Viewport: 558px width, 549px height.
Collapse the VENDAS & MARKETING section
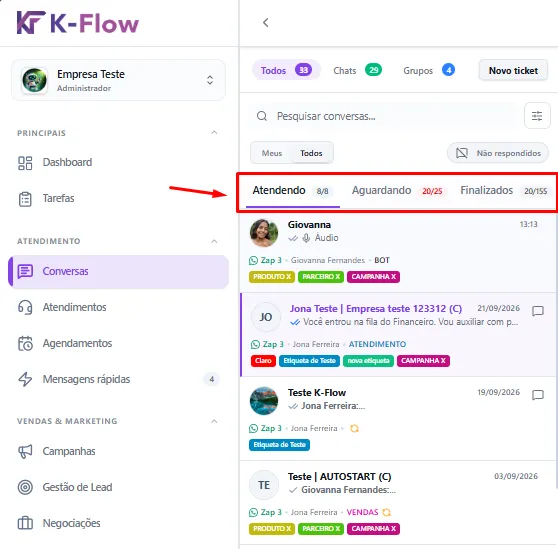click(x=214, y=421)
